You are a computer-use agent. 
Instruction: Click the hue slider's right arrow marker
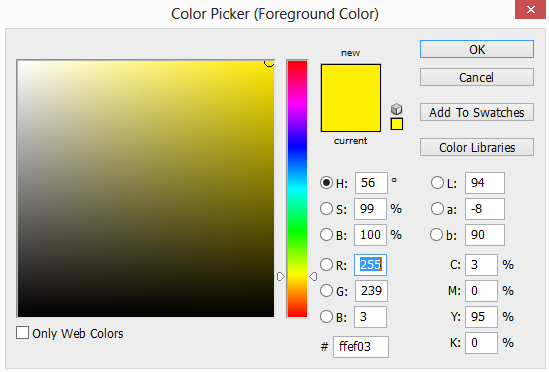click(313, 277)
